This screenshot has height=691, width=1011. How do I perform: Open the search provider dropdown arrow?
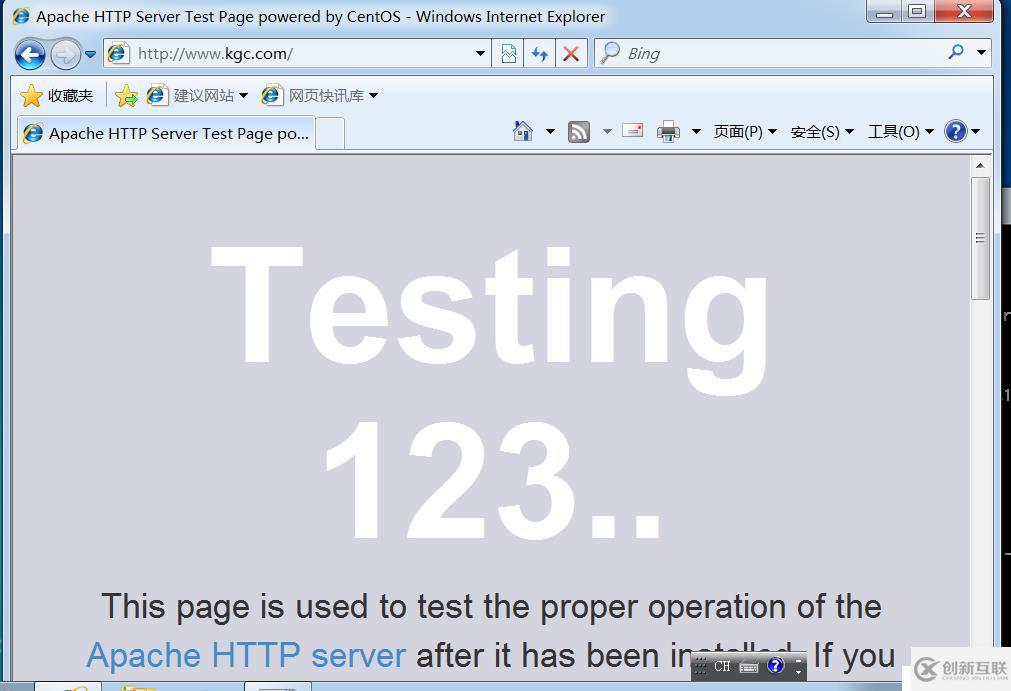(981, 52)
